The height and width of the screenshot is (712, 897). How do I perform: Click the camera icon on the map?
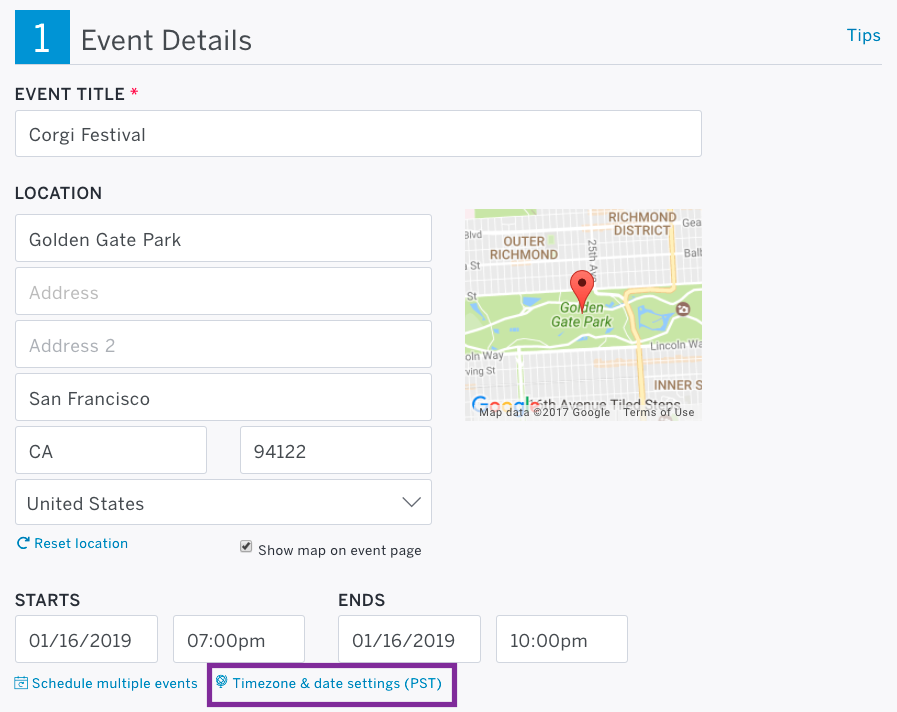click(682, 309)
